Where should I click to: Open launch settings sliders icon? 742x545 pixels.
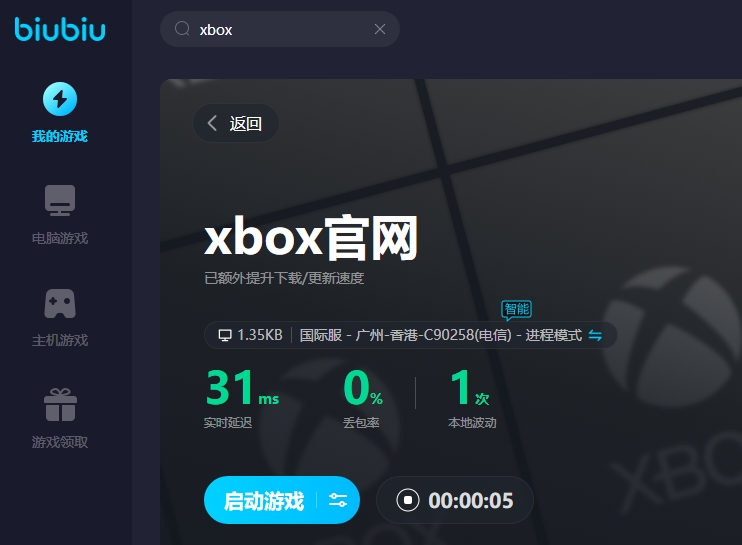[x=338, y=500]
